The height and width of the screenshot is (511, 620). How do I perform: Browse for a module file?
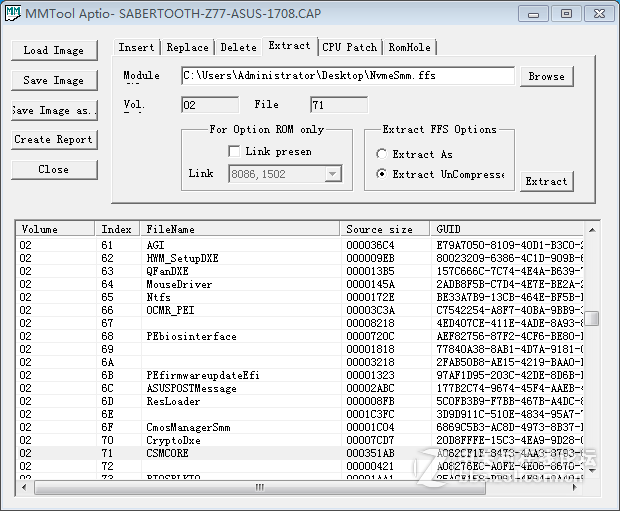(546, 77)
